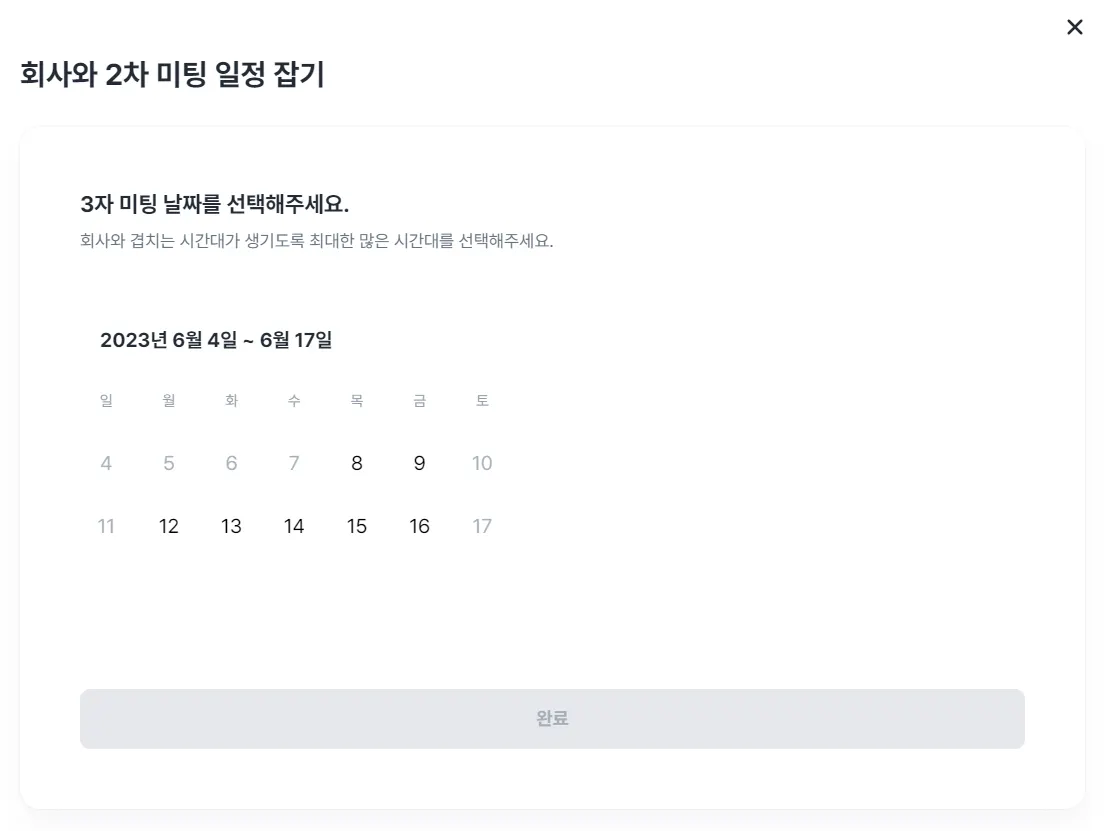Image resolution: width=1104 pixels, height=831 pixels.
Task: Select June 8 on the calendar
Action: 357,464
